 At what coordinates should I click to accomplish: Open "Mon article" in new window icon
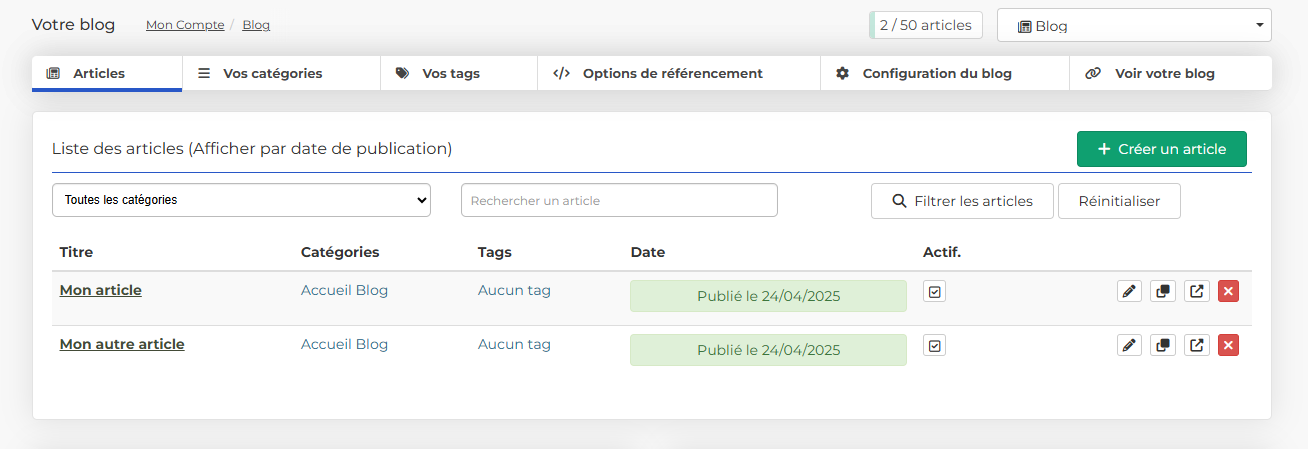[x=1196, y=291]
